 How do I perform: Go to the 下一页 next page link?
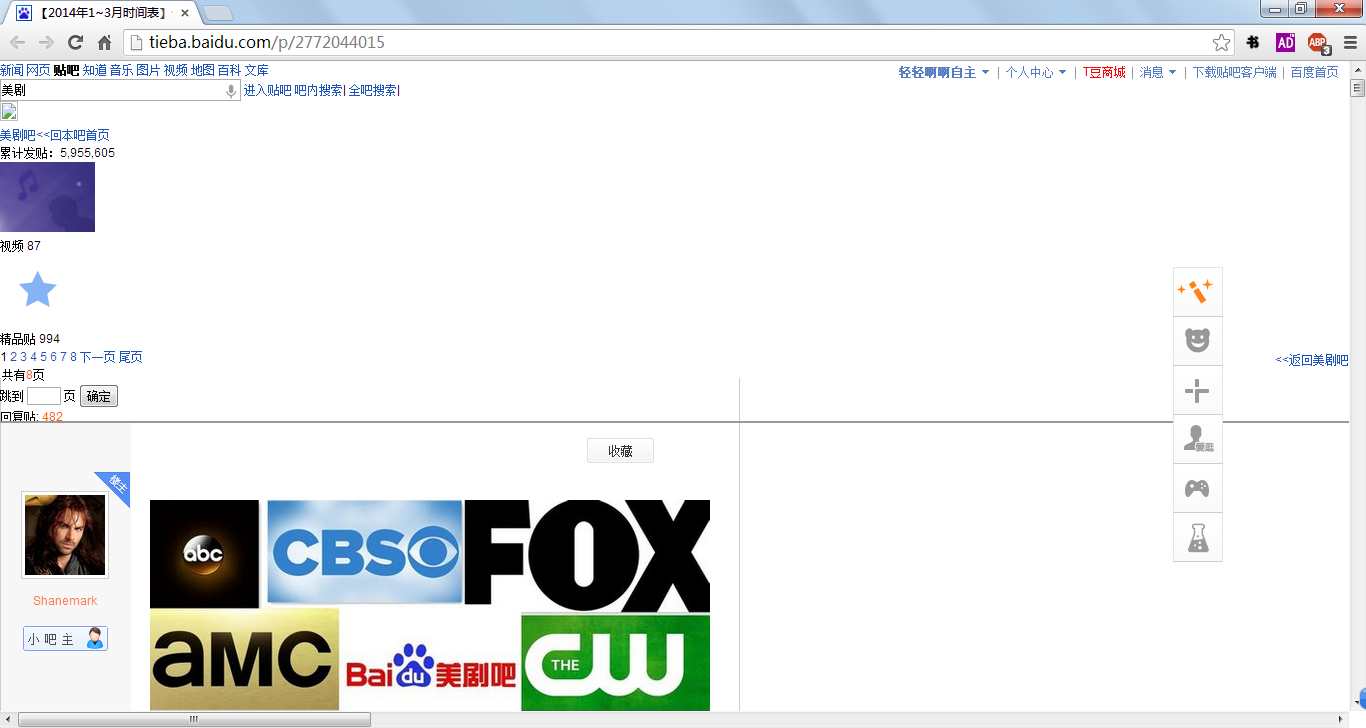tap(98, 357)
